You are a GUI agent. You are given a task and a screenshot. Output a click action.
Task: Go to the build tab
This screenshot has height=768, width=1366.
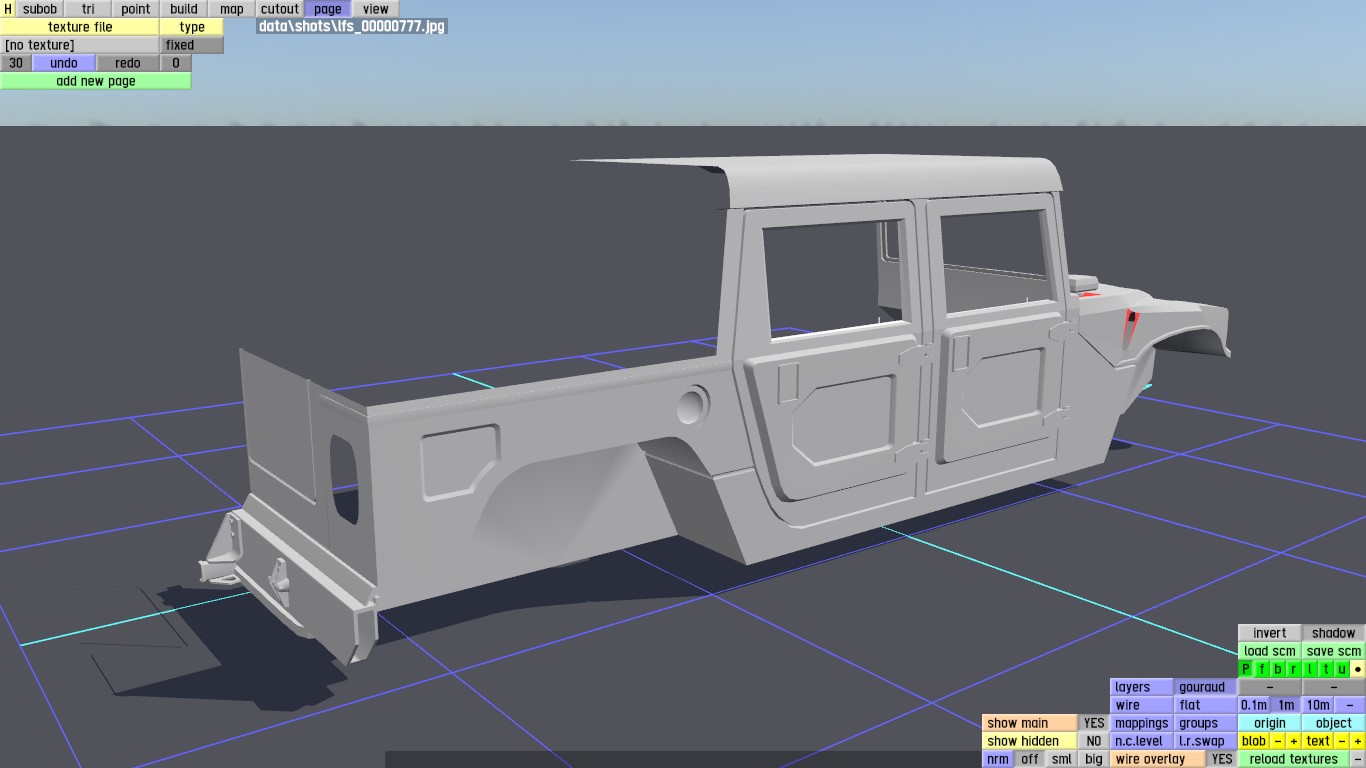[x=184, y=9]
